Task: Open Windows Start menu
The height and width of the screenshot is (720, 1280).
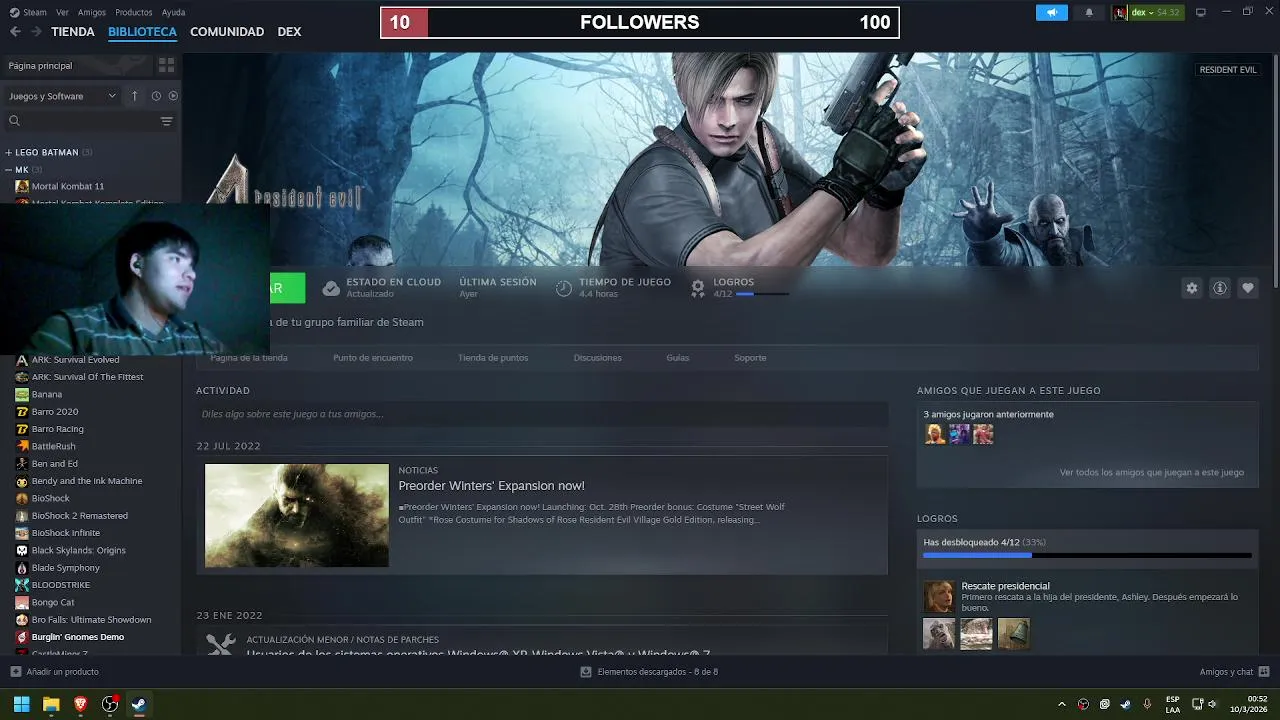Action: [21, 704]
